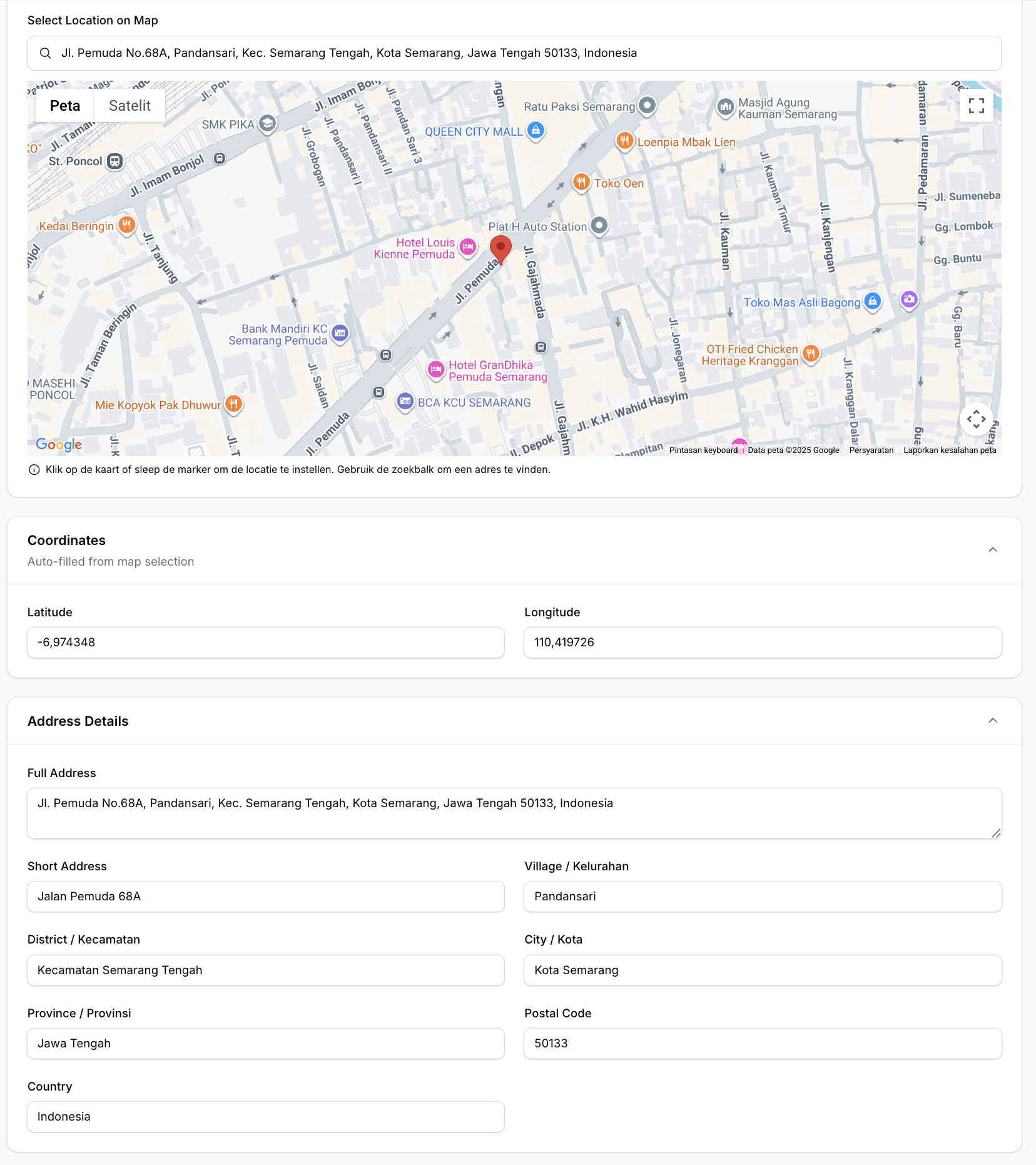The height and width of the screenshot is (1165, 1036).
Task: Click the Latitude input field
Action: point(265,642)
